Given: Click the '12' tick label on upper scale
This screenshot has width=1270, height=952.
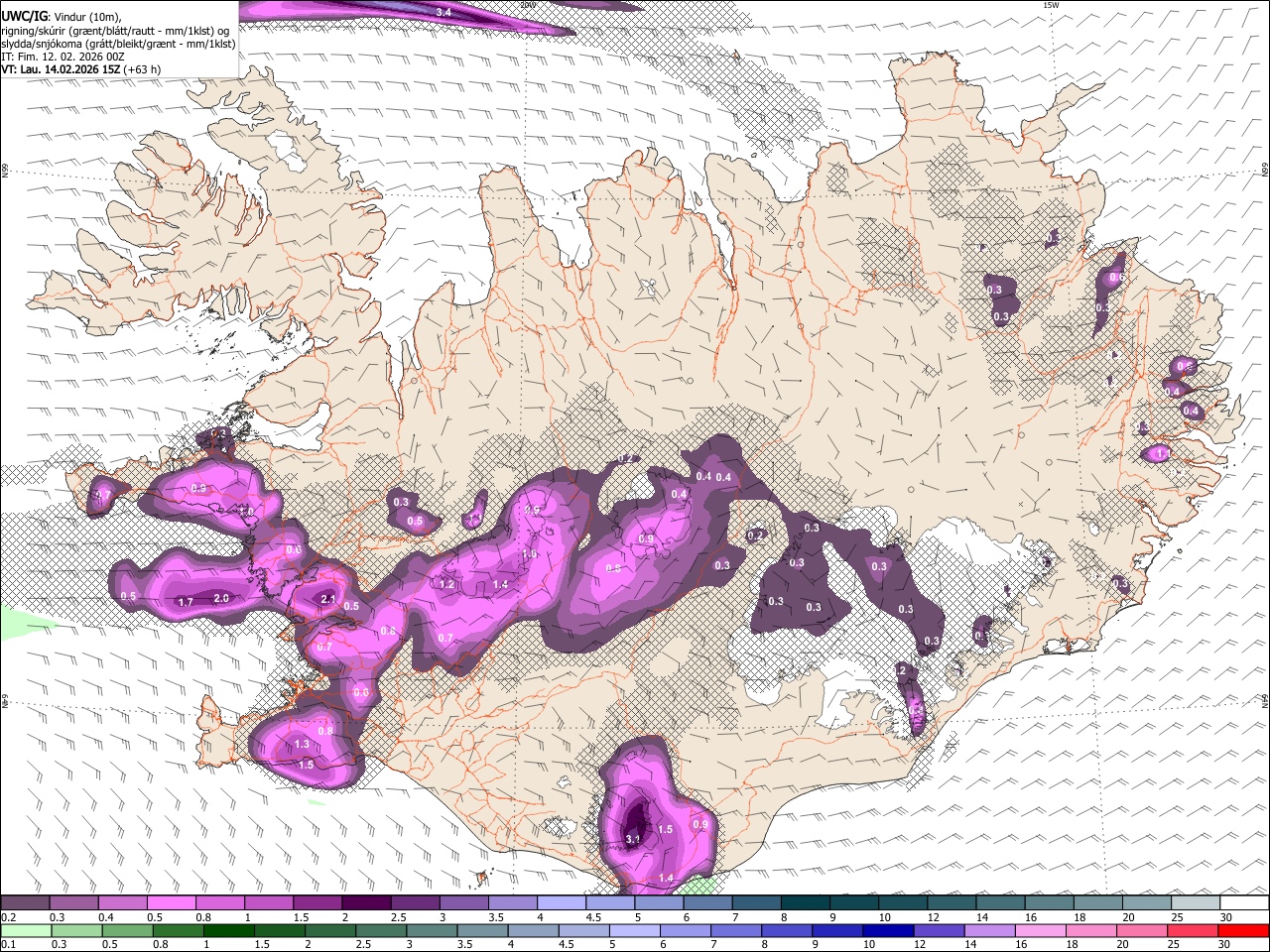Looking at the screenshot, I should 933,917.
